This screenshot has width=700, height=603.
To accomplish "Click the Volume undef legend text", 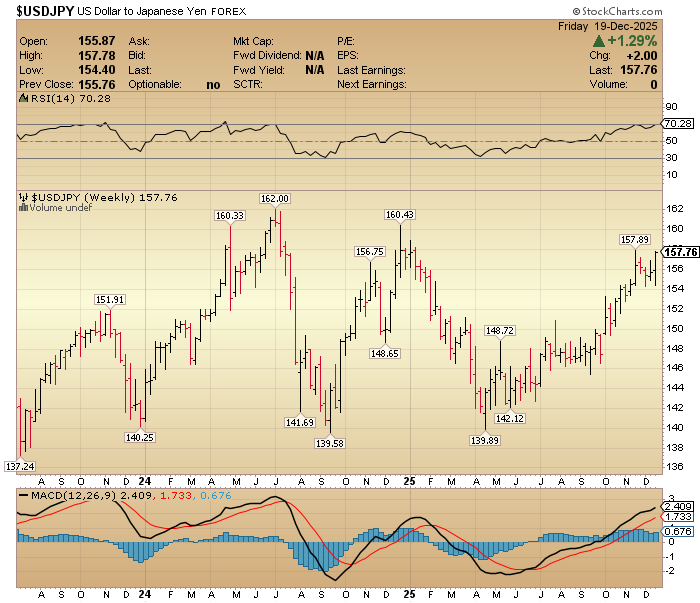I will [61, 208].
